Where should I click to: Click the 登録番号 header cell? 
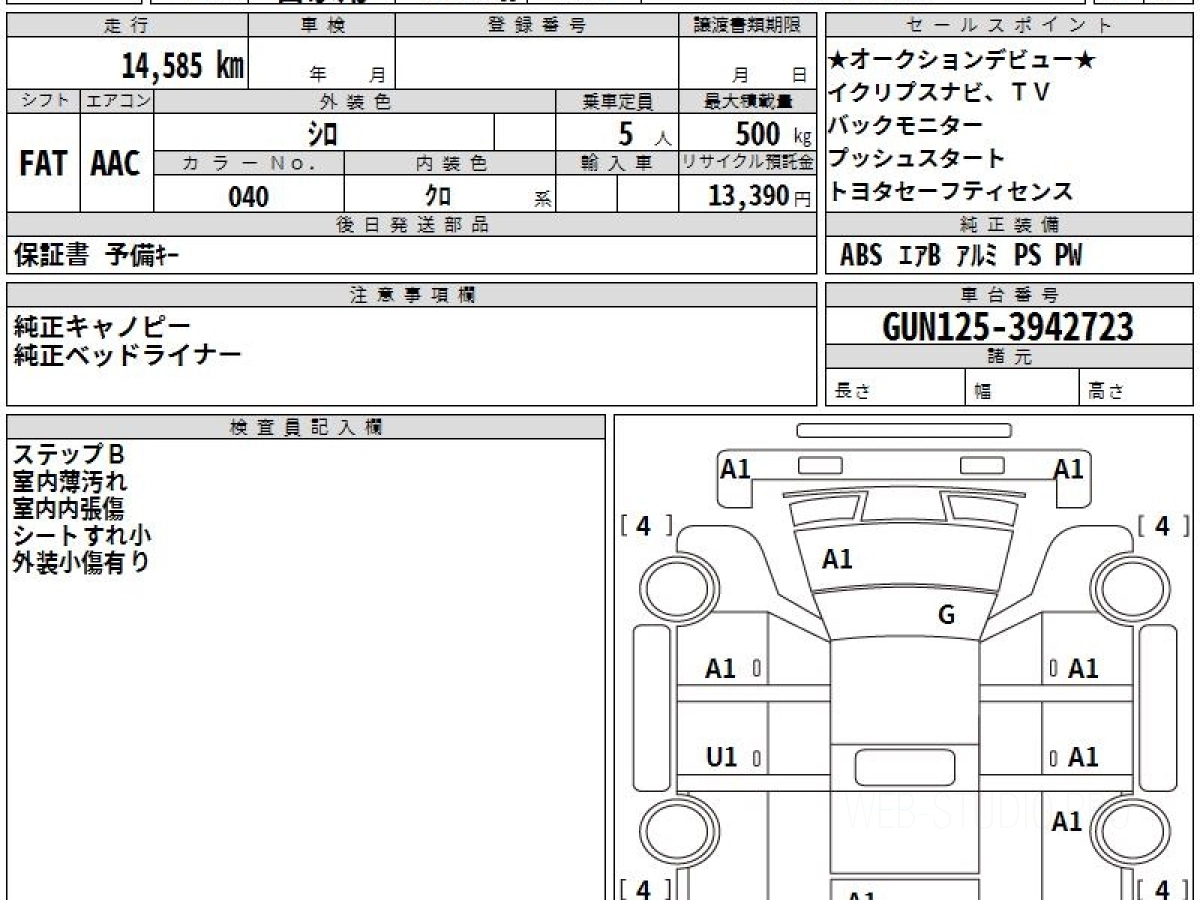point(537,26)
